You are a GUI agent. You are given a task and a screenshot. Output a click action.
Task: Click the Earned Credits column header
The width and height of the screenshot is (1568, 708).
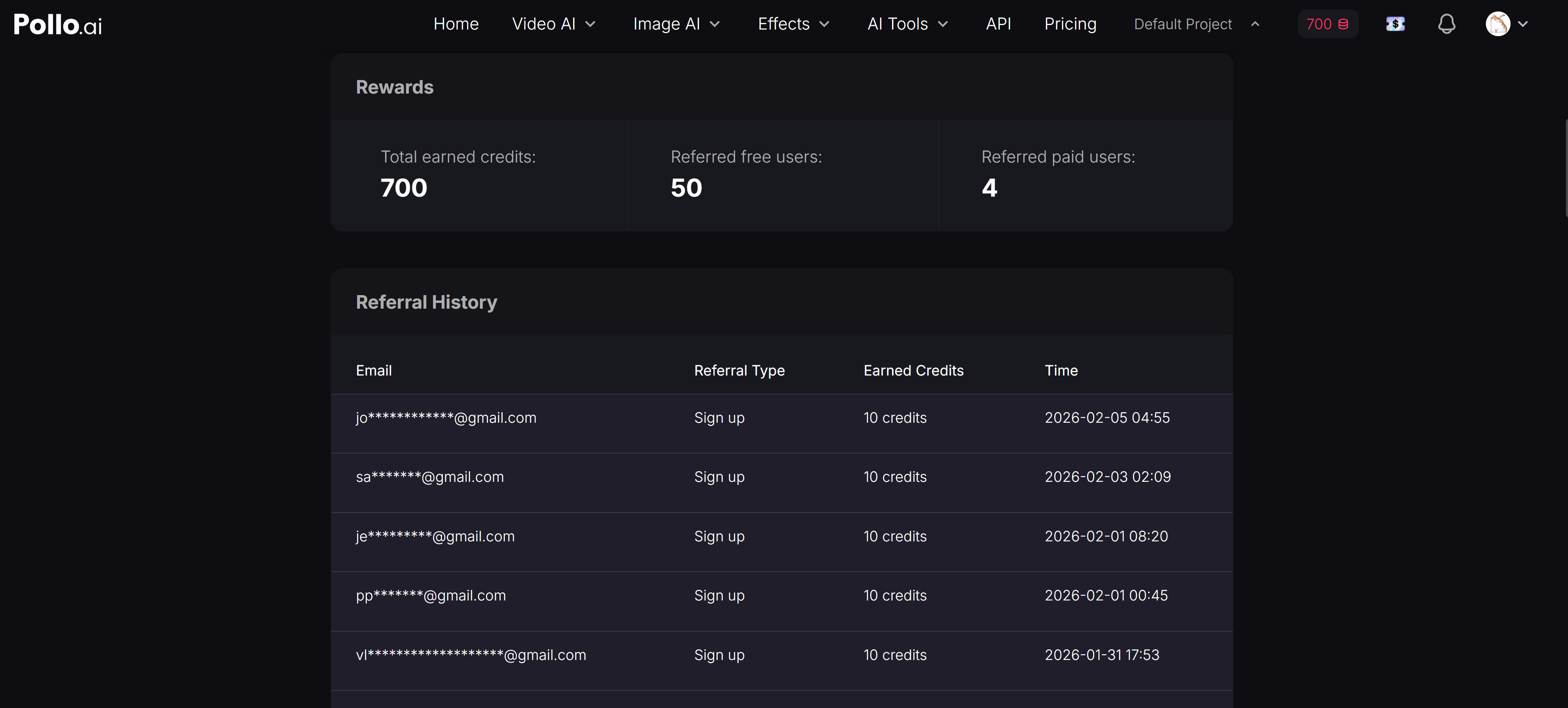[x=913, y=370]
